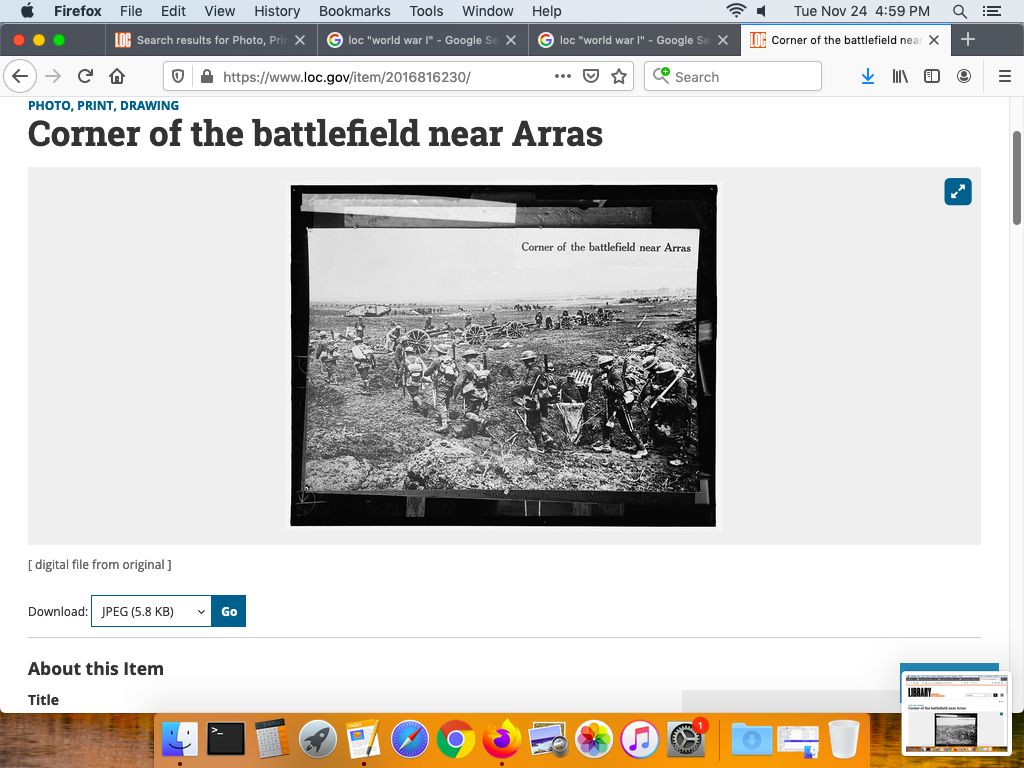Viewport: 1024px width, 768px height.
Task: Open the hamburger application menu
Action: pyautogui.click(x=1005, y=77)
